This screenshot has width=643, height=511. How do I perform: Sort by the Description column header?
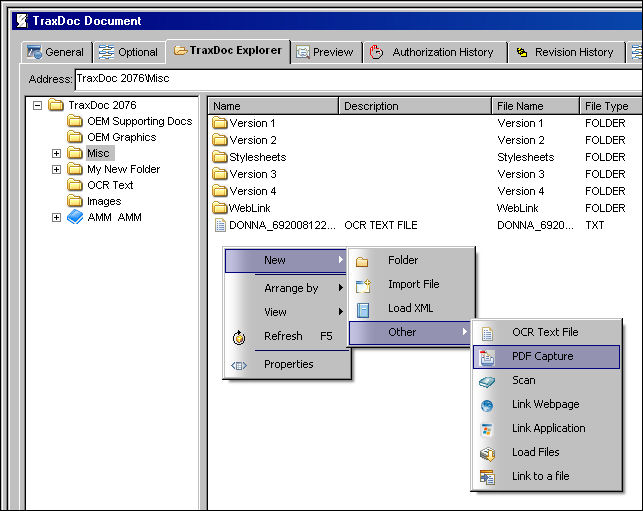pyautogui.click(x=415, y=106)
